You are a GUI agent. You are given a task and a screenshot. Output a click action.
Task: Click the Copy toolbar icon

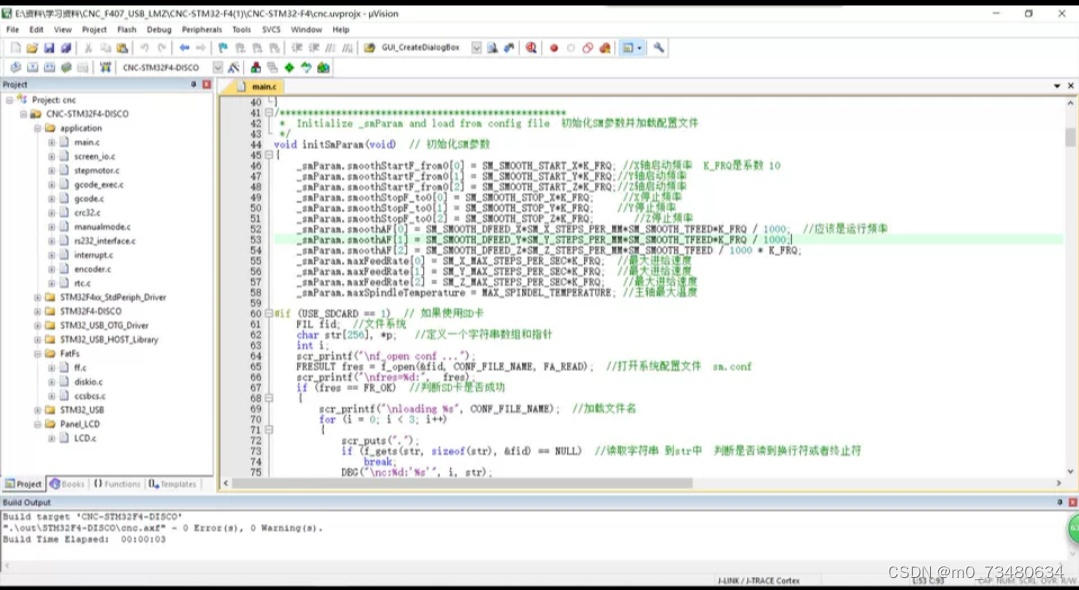click(x=105, y=48)
